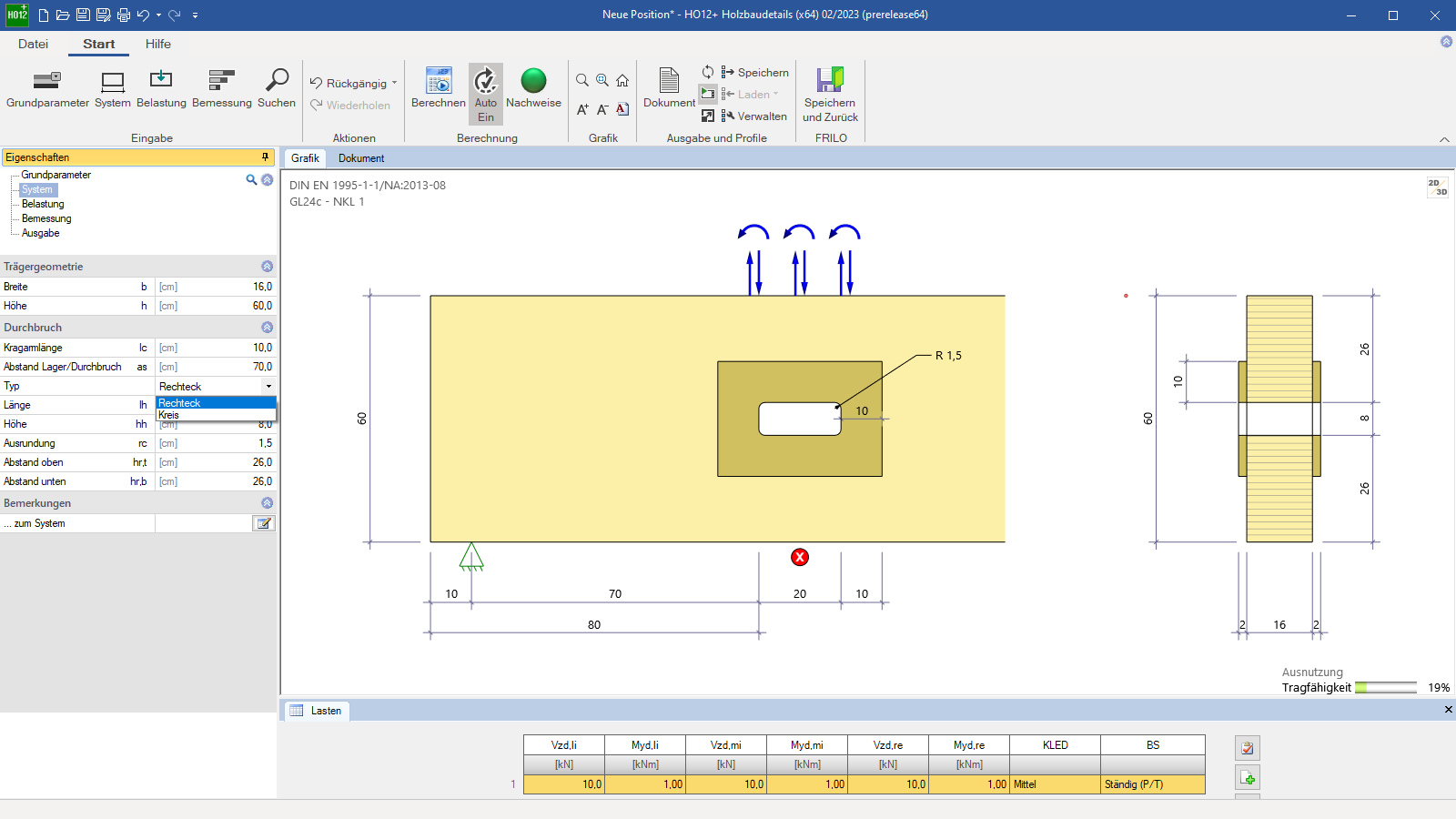Toggle Auto Ein calculation mode
1456x819 pixels.
486,94
